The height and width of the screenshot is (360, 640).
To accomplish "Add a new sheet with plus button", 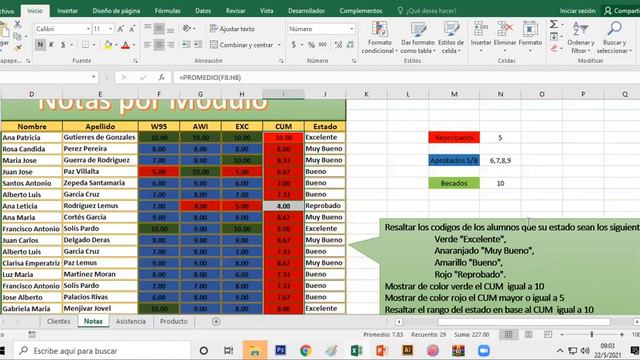I will click(x=216, y=322).
